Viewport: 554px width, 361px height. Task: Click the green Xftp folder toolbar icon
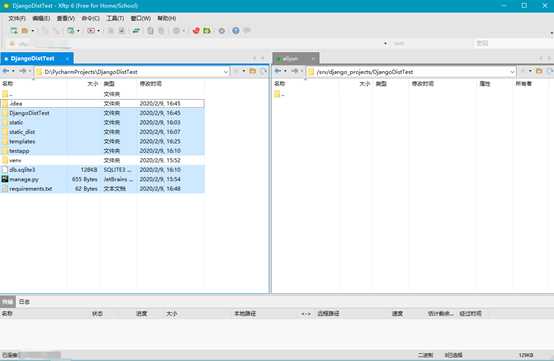(207, 31)
